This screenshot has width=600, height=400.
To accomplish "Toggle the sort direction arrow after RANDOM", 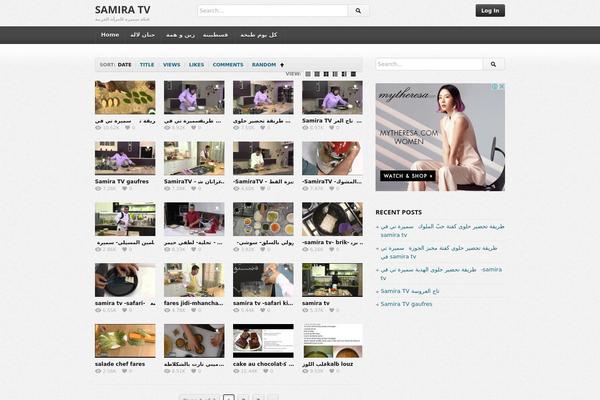I will point(282,65).
